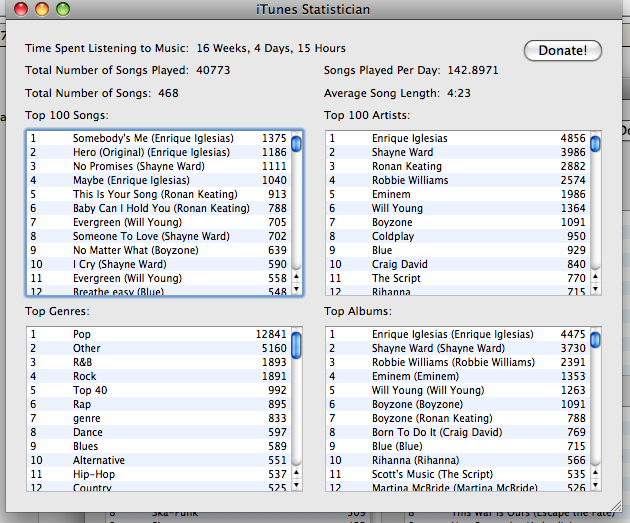Click scroll up arrow in Top 100 Artists list
This screenshot has width=630, height=523.
click(595, 276)
